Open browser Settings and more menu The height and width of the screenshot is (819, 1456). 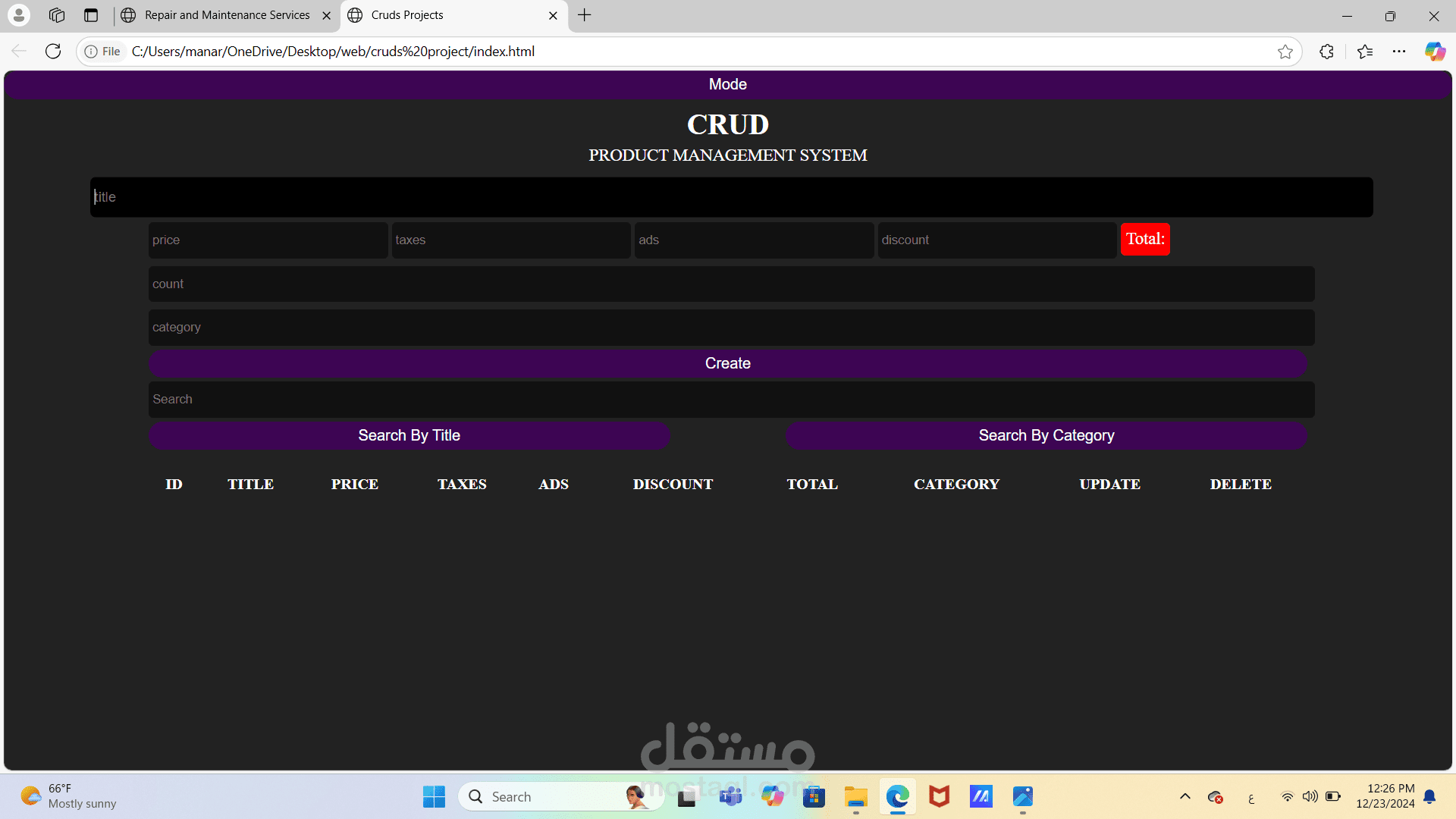1401,51
